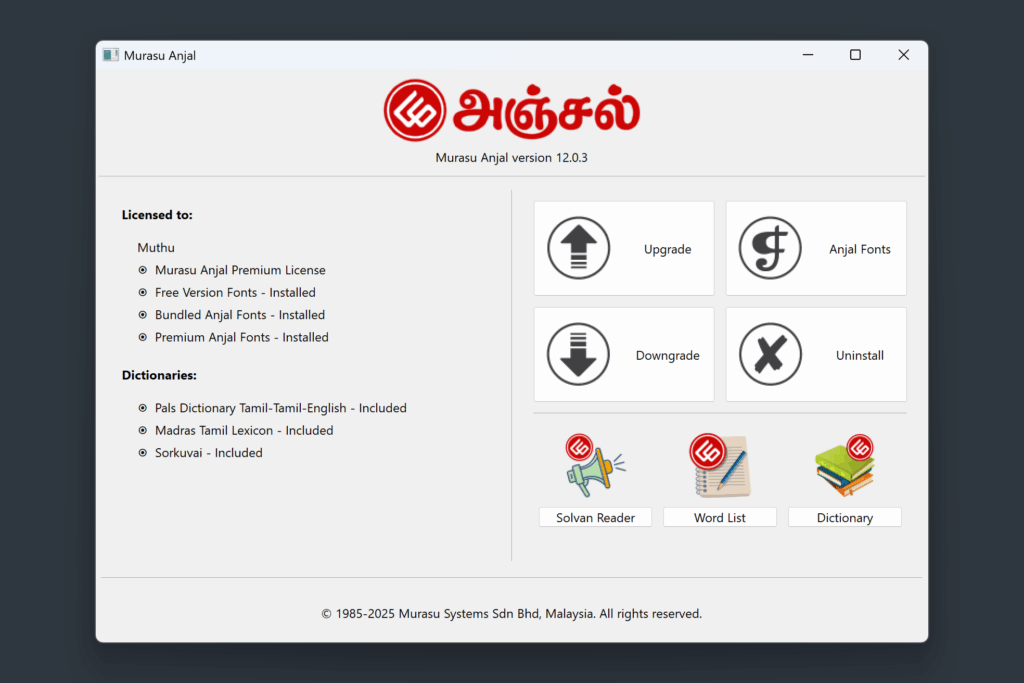1024x683 pixels.
Task: Click the Word List button
Action: (720, 517)
